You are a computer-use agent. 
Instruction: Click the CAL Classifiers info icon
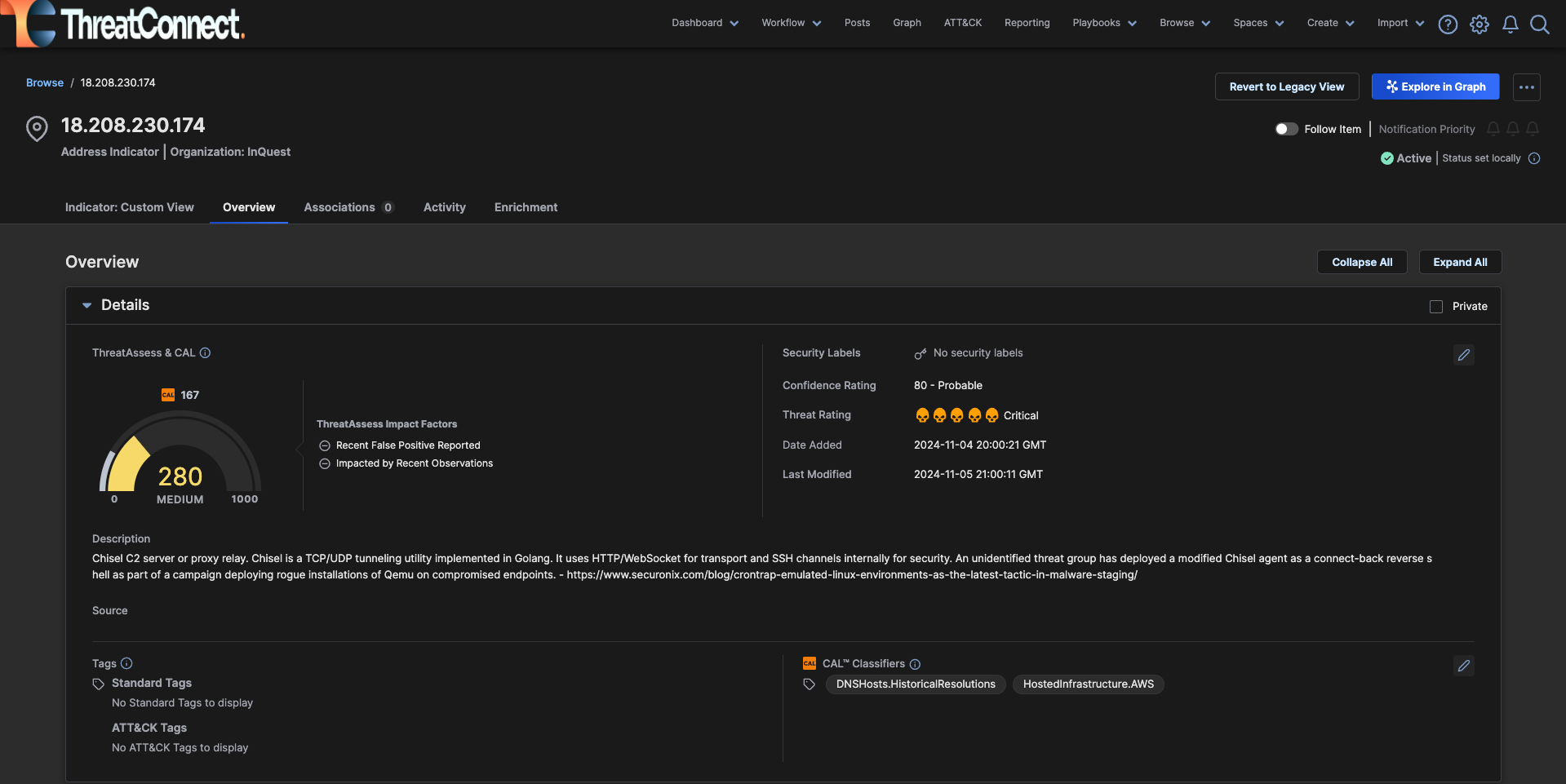click(x=915, y=664)
